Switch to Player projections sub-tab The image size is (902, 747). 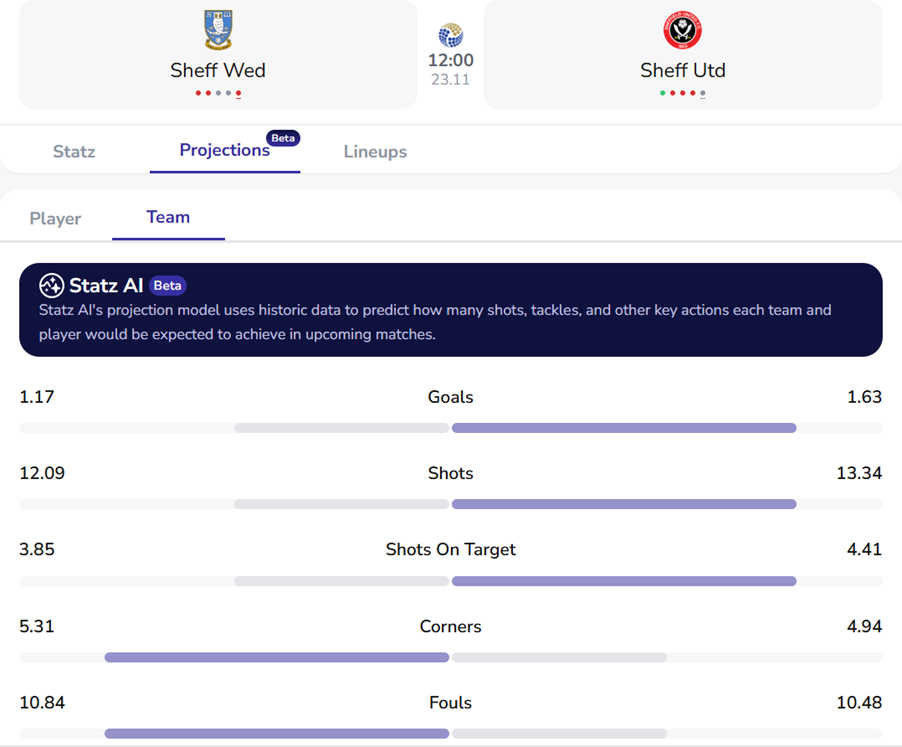click(x=55, y=218)
